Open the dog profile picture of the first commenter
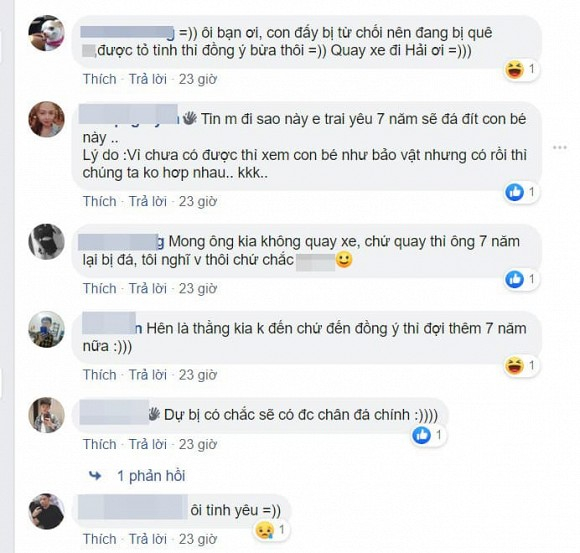Screen dimensions: 580x553 pyautogui.click(x=47, y=33)
